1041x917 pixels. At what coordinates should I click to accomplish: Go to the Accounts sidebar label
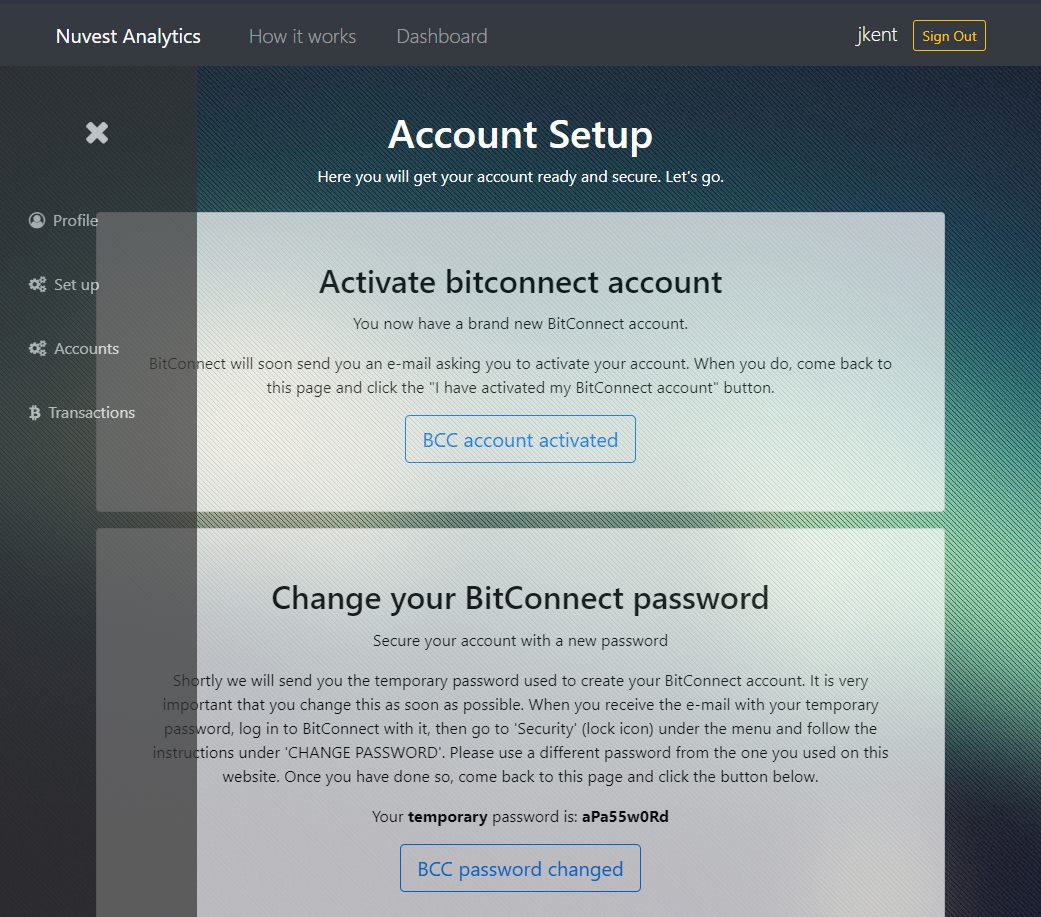[87, 349]
